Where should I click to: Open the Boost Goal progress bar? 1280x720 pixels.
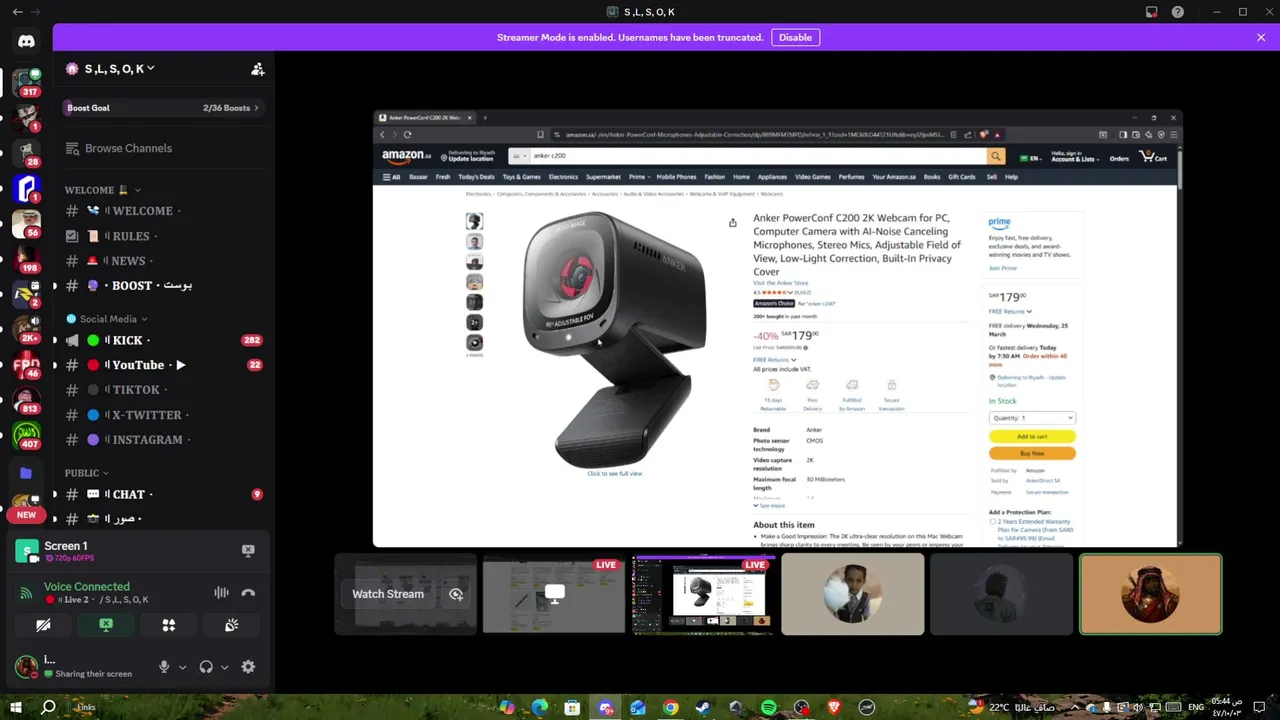tap(163, 108)
